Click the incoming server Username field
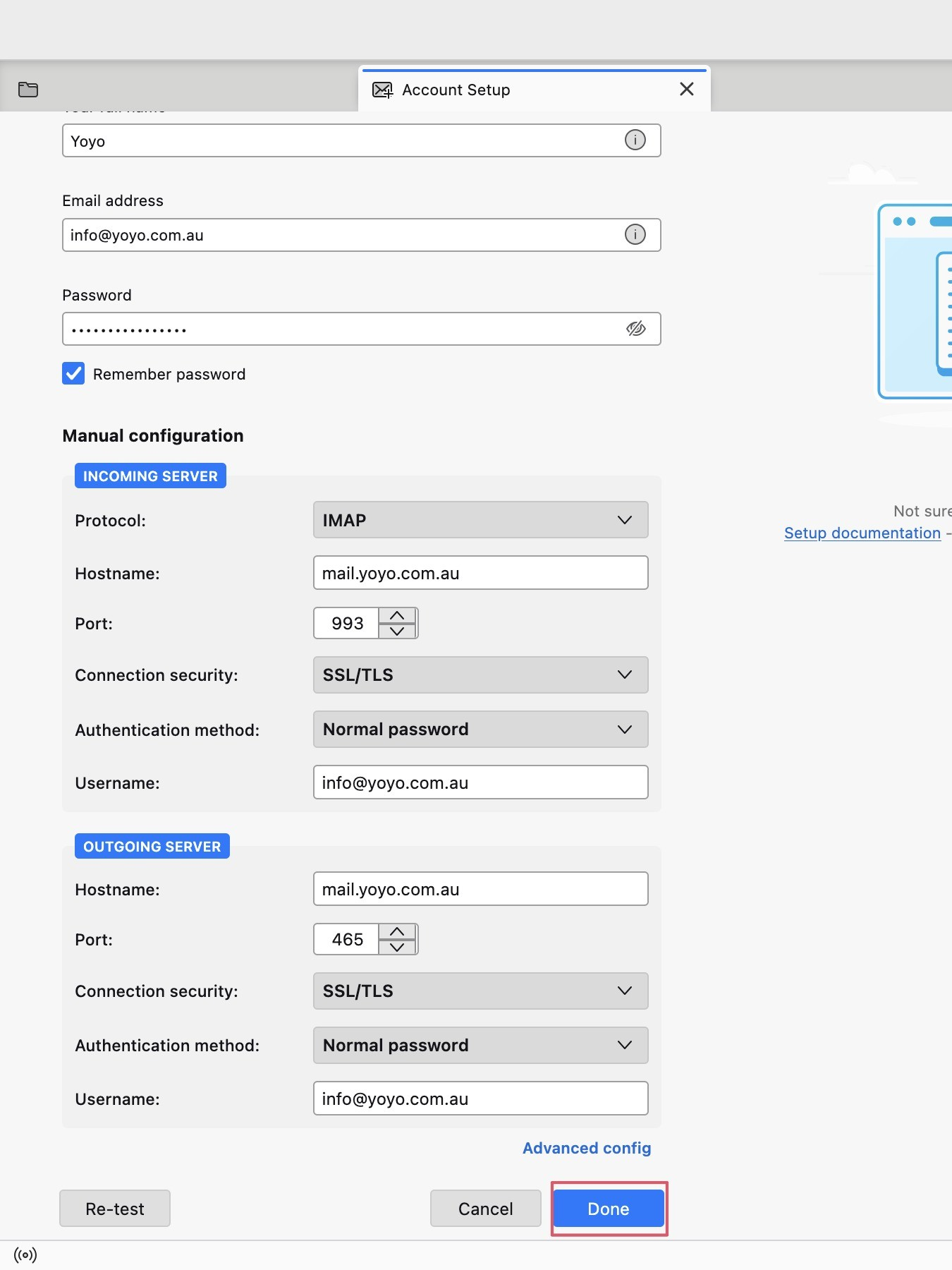This screenshot has width=952, height=1270. (x=481, y=782)
